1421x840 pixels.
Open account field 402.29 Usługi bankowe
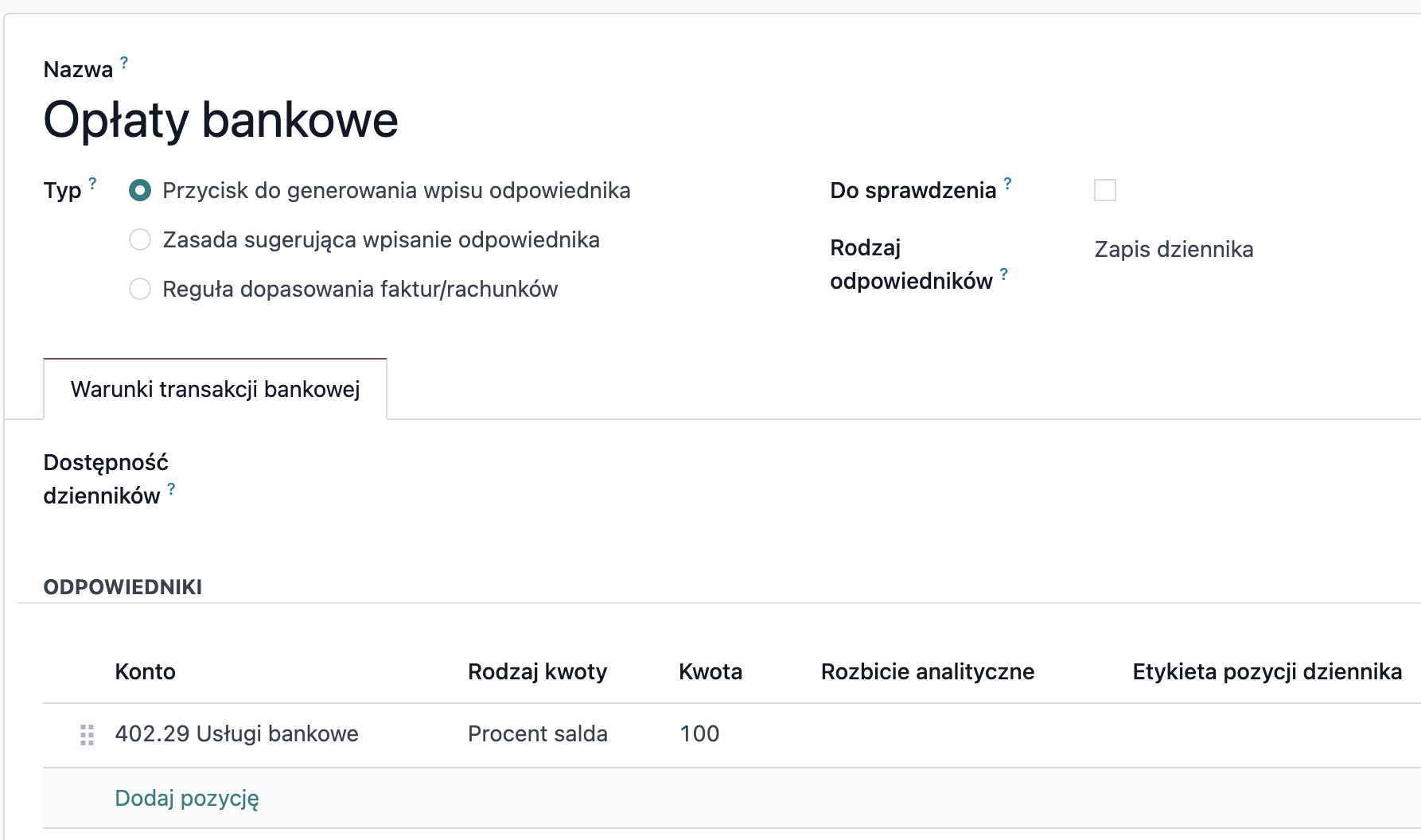click(x=236, y=734)
